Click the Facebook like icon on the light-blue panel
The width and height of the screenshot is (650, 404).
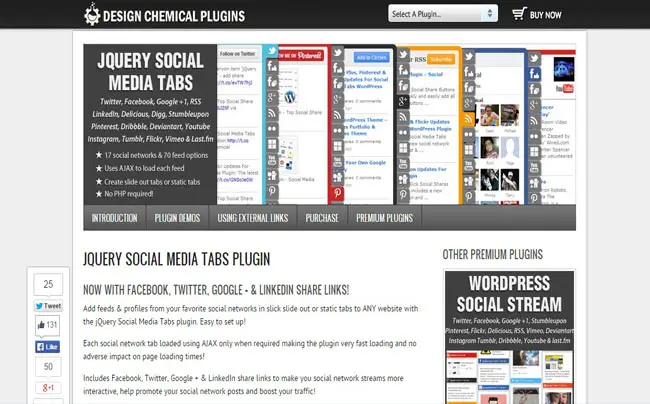[x=272, y=66]
